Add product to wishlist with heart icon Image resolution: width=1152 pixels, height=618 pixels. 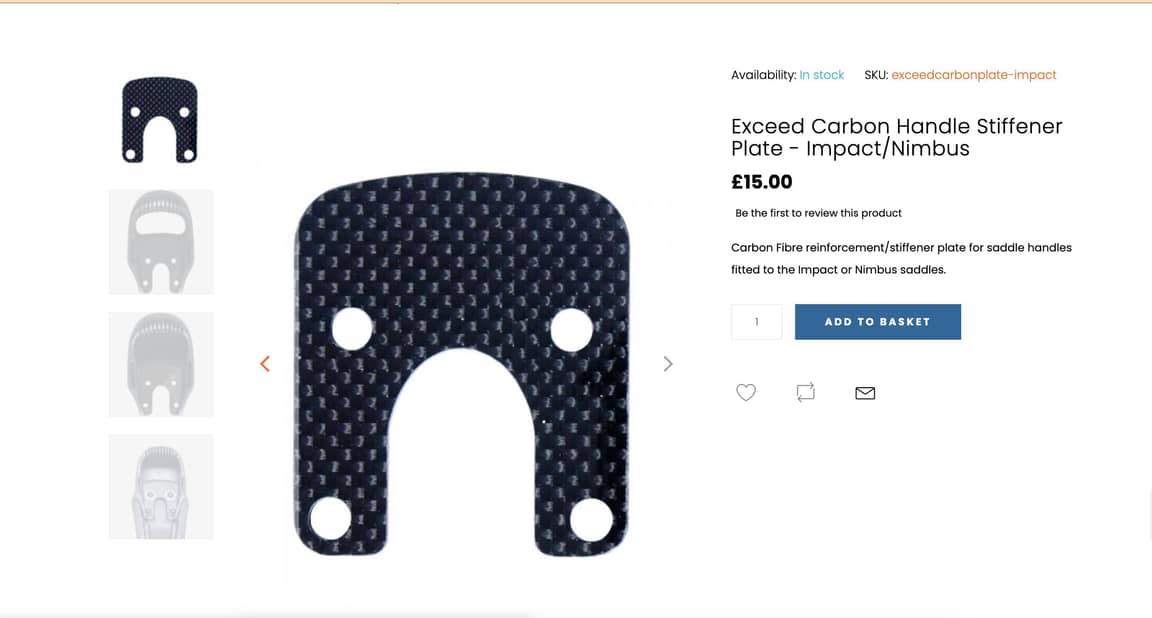pyautogui.click(x=746, y=393)
